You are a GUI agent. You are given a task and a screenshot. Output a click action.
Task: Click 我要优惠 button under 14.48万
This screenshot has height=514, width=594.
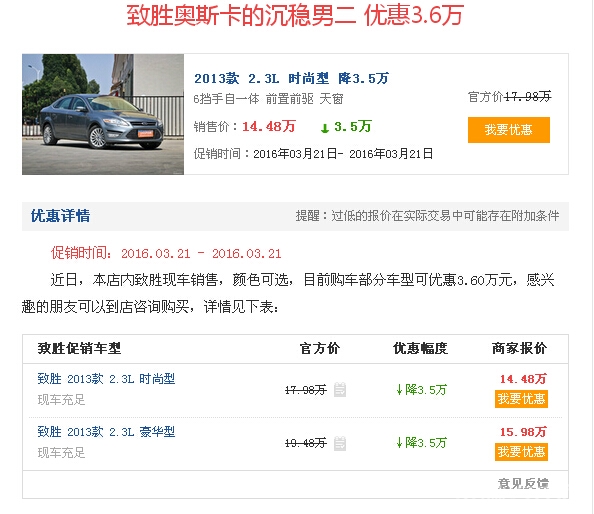click(x=521, y=399)
